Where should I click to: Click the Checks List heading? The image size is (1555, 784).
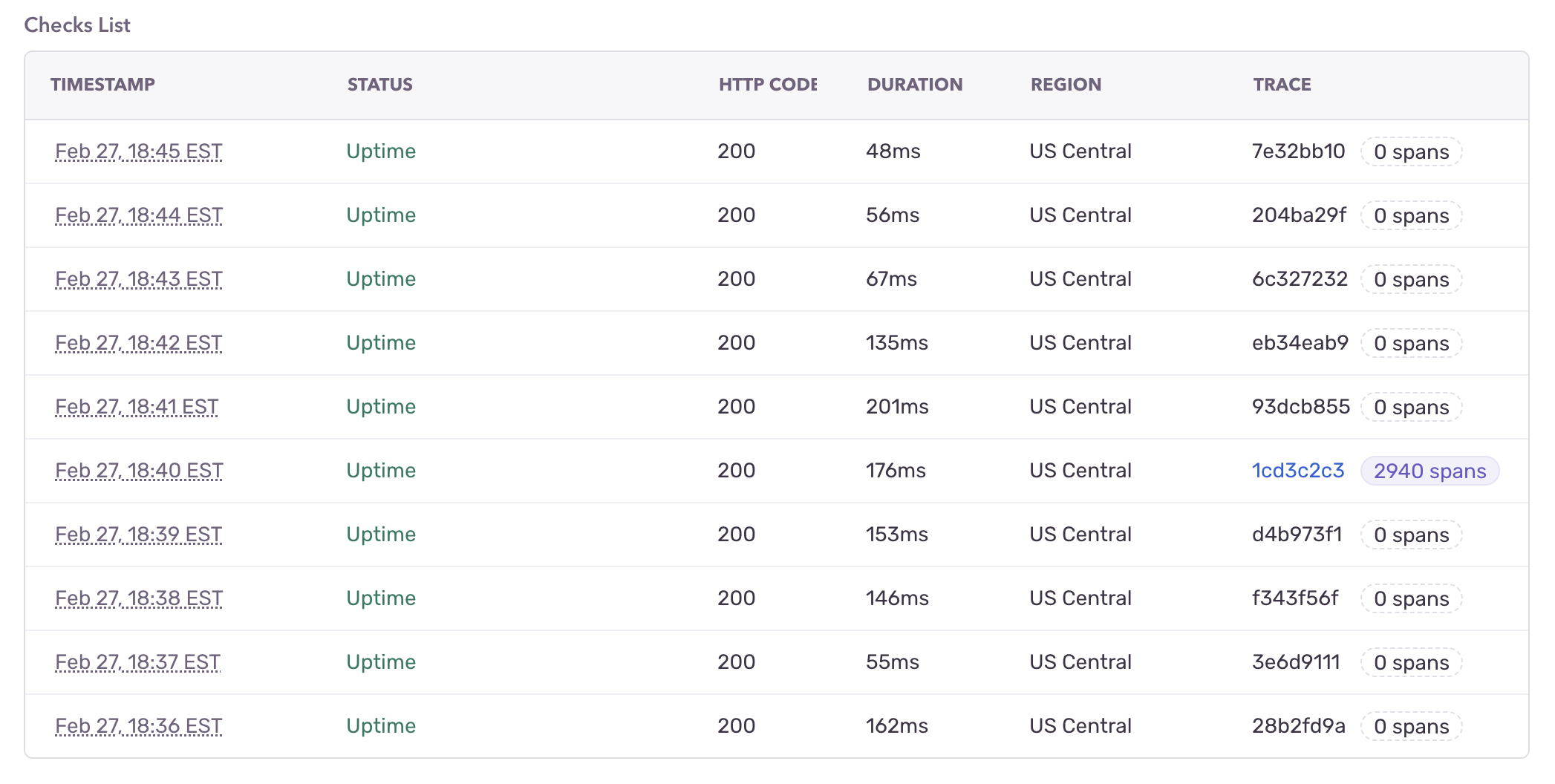(x=77, y=25)
